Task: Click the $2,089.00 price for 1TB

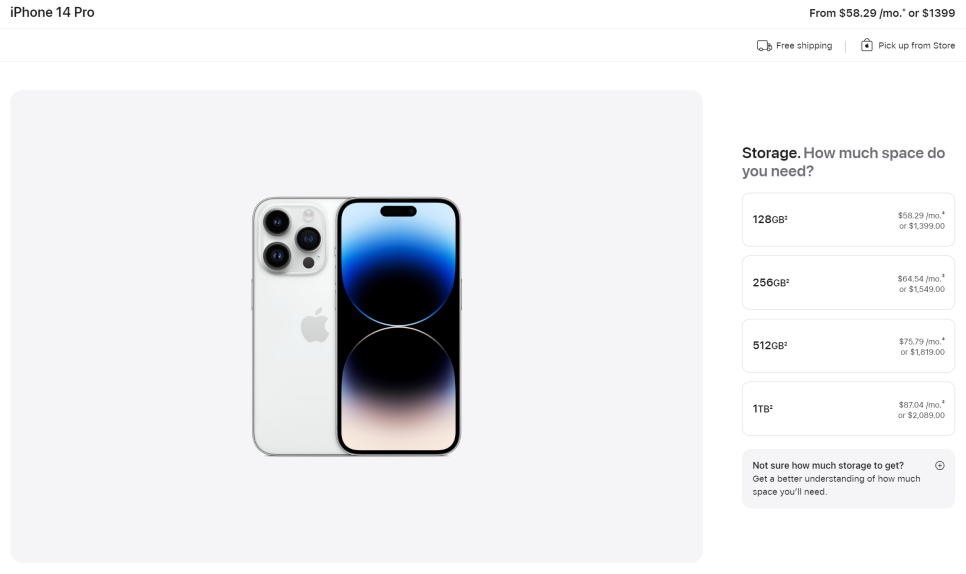Action: [x=926, y=415]
